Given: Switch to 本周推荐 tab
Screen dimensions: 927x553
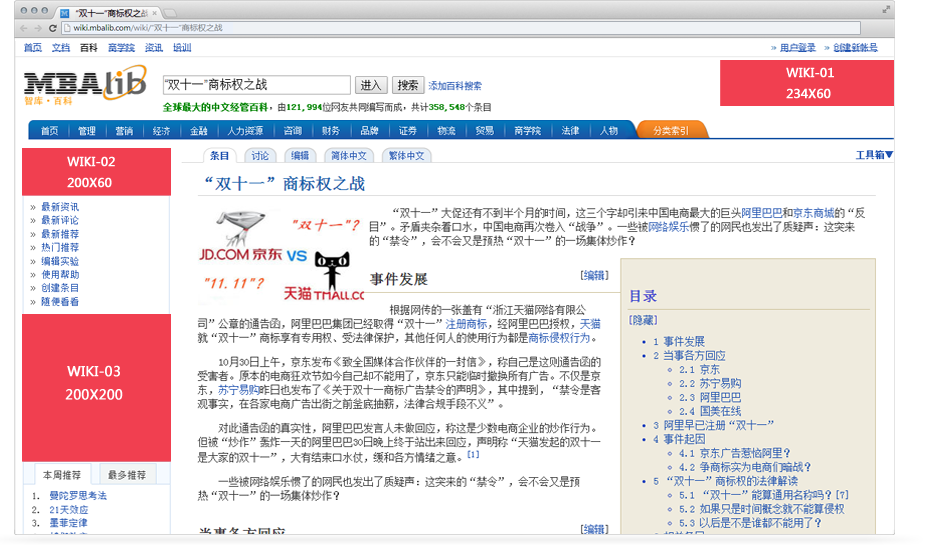Looking at the screenshot, I should (x=62, y=474).
